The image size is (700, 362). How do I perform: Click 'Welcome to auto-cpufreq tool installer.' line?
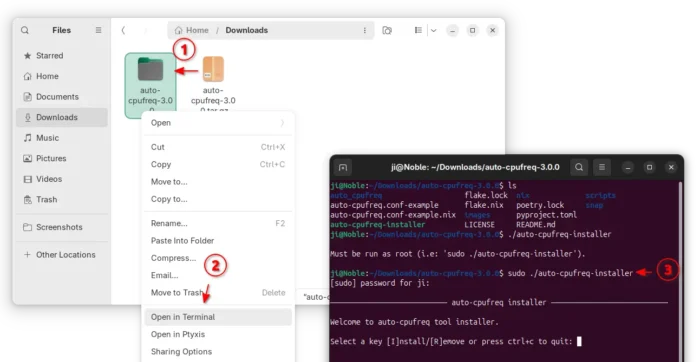coord(414,322)
